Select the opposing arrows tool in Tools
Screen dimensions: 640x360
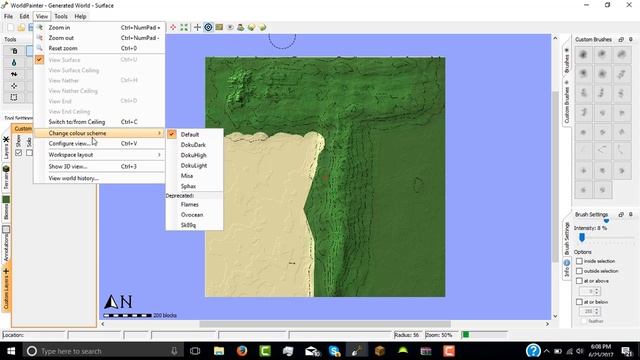point(14,74)
